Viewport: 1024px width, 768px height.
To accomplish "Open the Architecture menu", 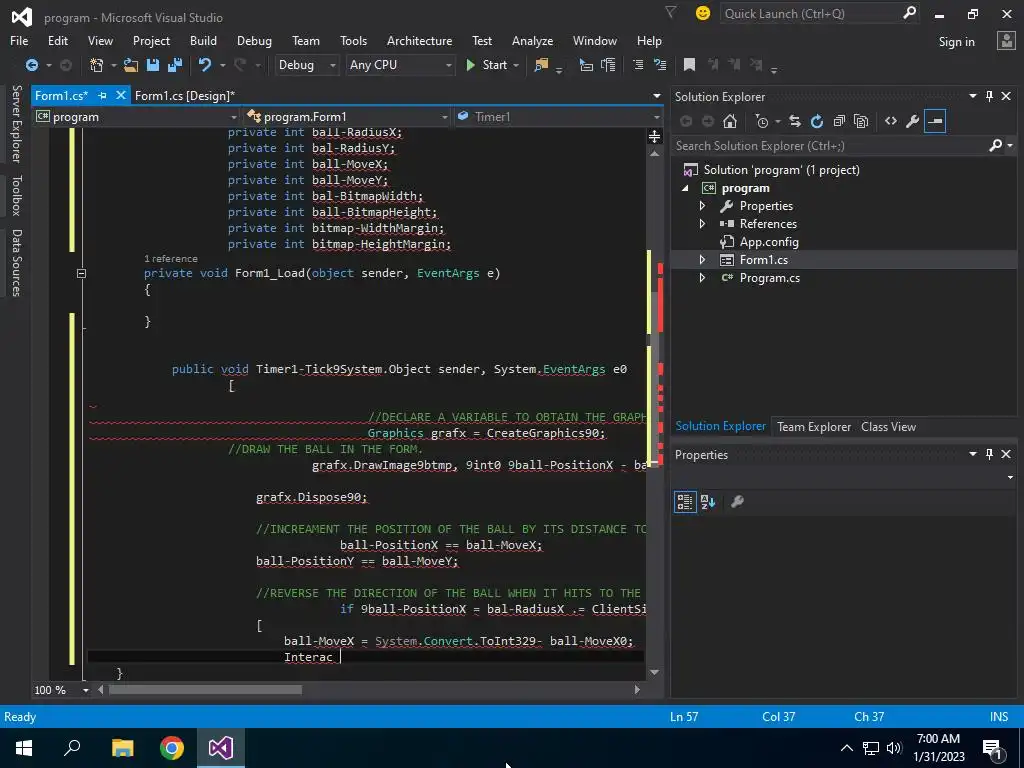I will (419, 40).
